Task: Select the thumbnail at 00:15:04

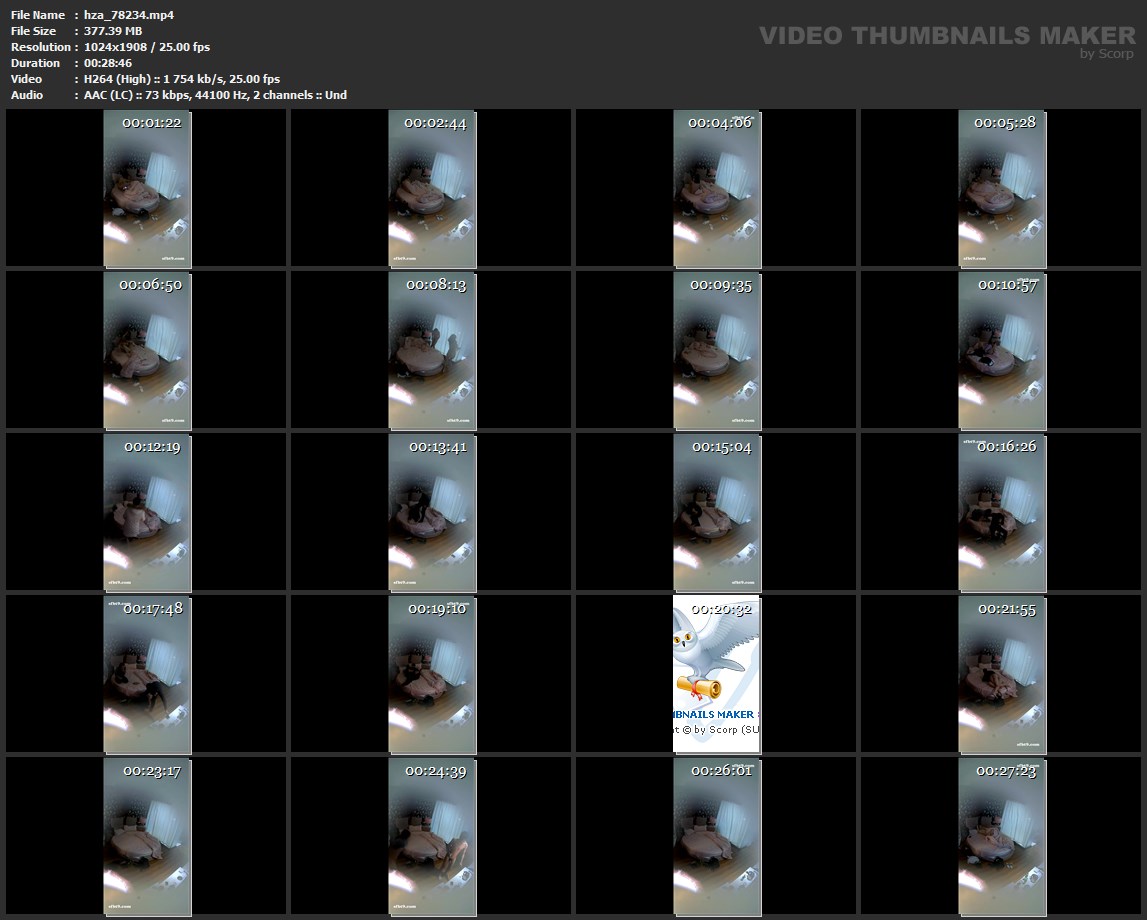Action: (x=717, y=513)
